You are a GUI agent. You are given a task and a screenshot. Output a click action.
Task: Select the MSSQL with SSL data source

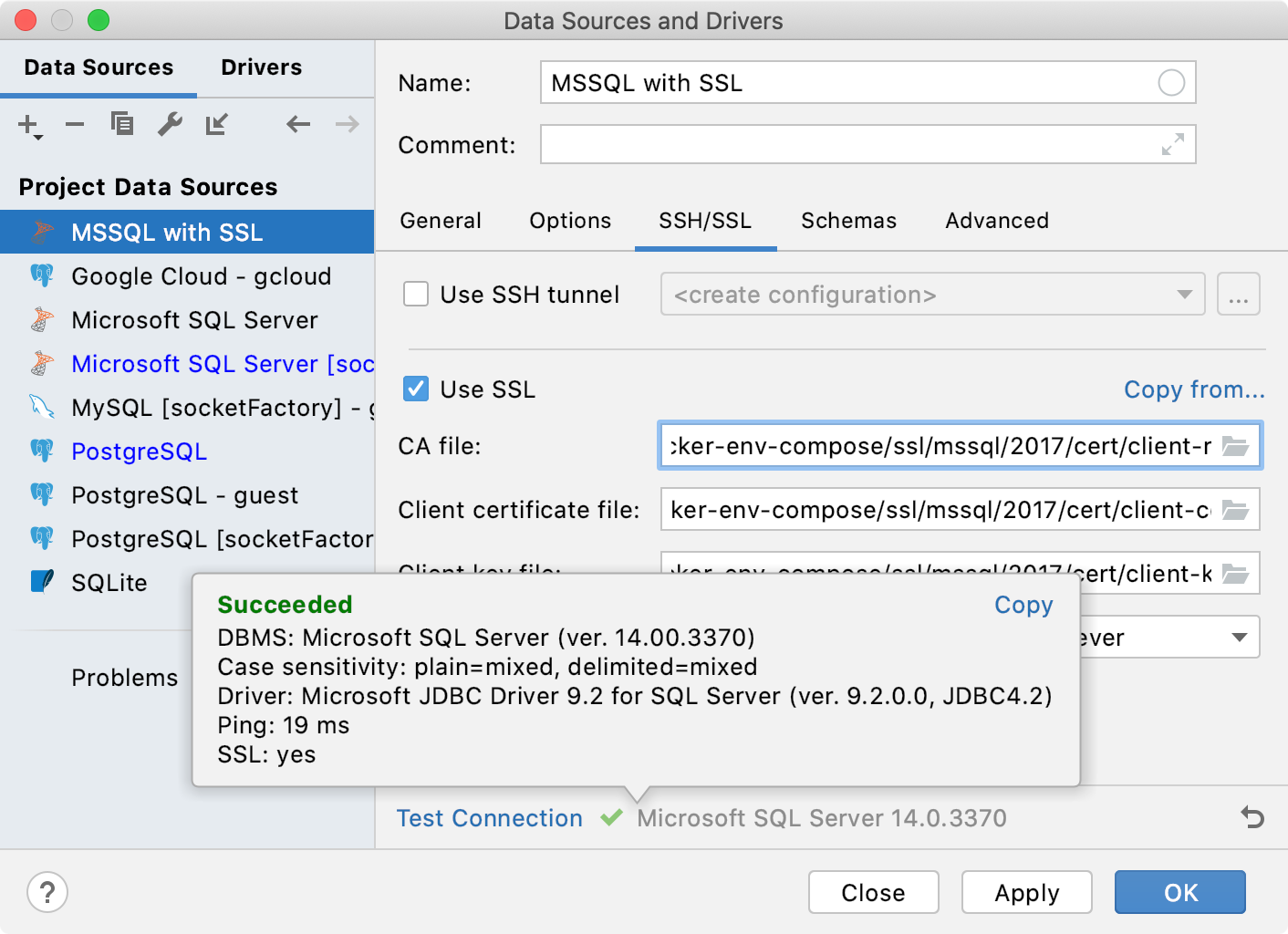[x=167, y=232]
